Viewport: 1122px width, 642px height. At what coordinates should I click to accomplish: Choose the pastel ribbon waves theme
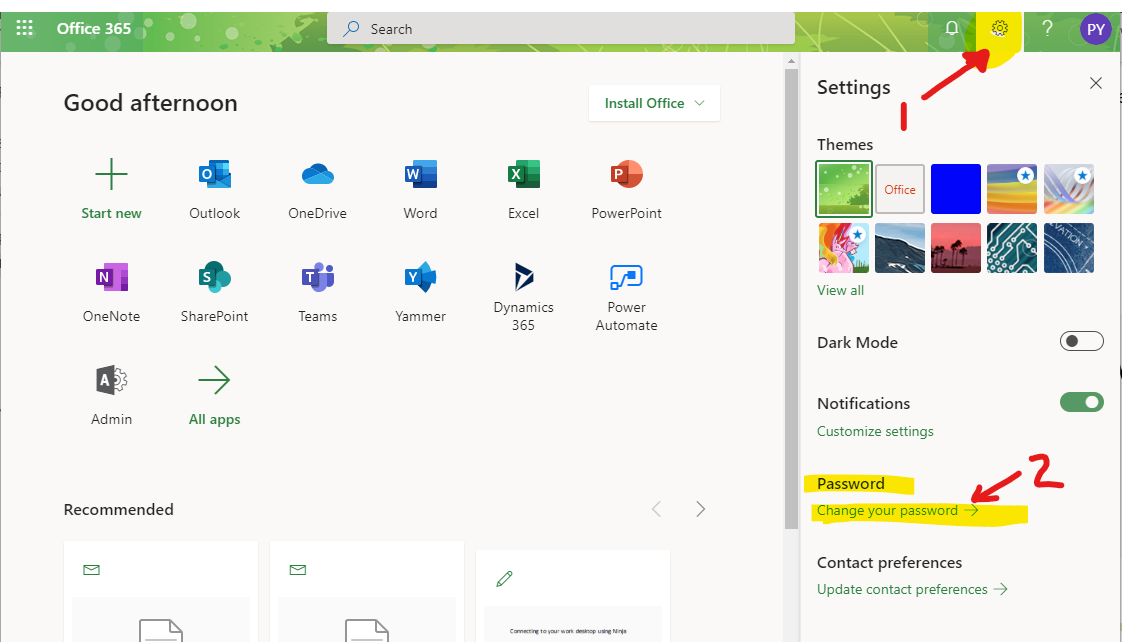tap(1068, 189)
